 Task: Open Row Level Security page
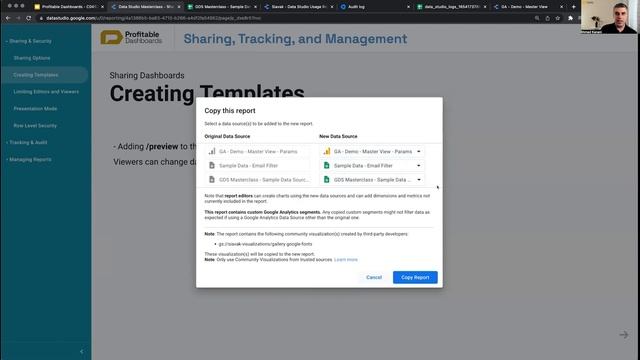pyautogui.click(x=35, y=126)
